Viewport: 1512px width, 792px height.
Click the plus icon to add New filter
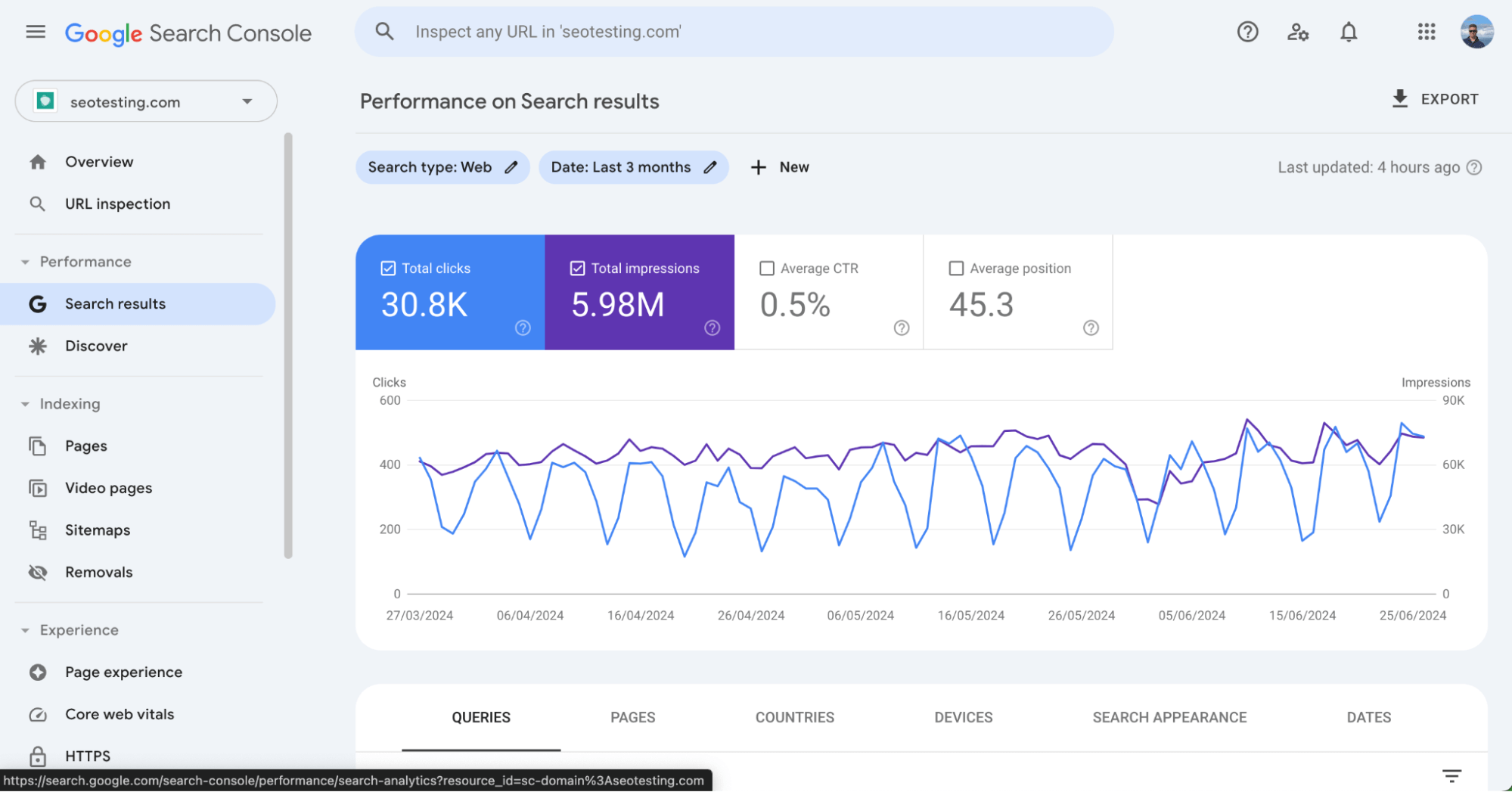tap(759, 167)
